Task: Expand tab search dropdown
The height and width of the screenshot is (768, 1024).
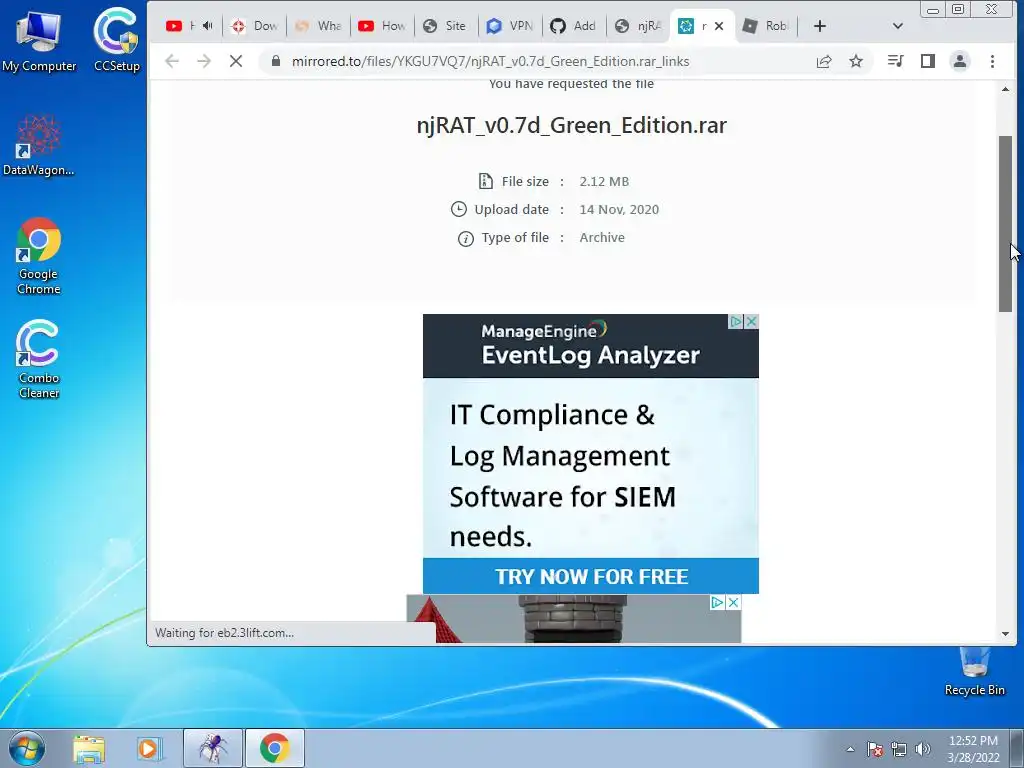Action: pos(897,26)
